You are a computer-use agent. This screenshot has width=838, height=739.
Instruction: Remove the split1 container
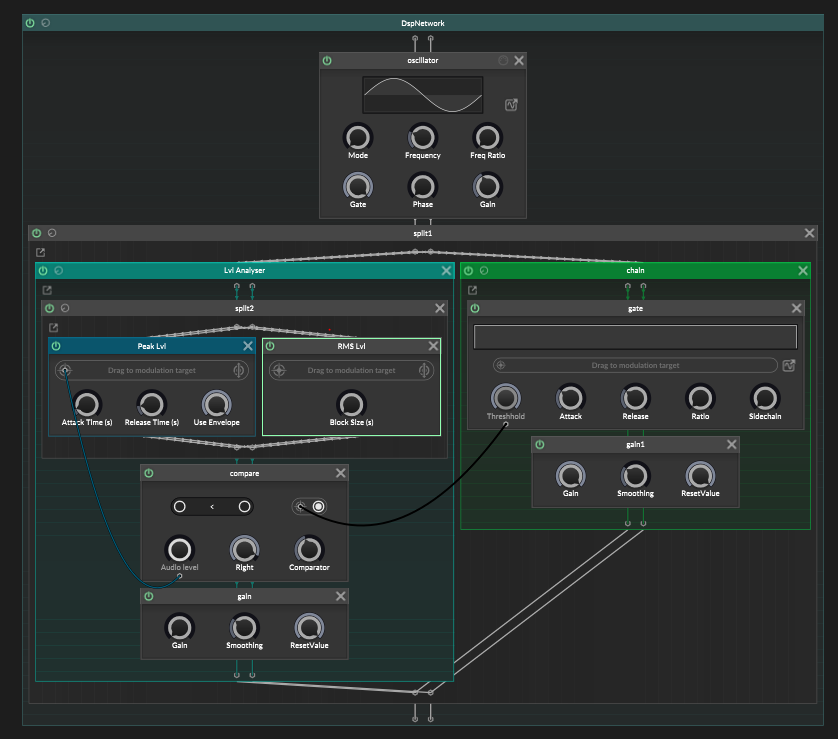pyautogui.click(x=810, y=233)
